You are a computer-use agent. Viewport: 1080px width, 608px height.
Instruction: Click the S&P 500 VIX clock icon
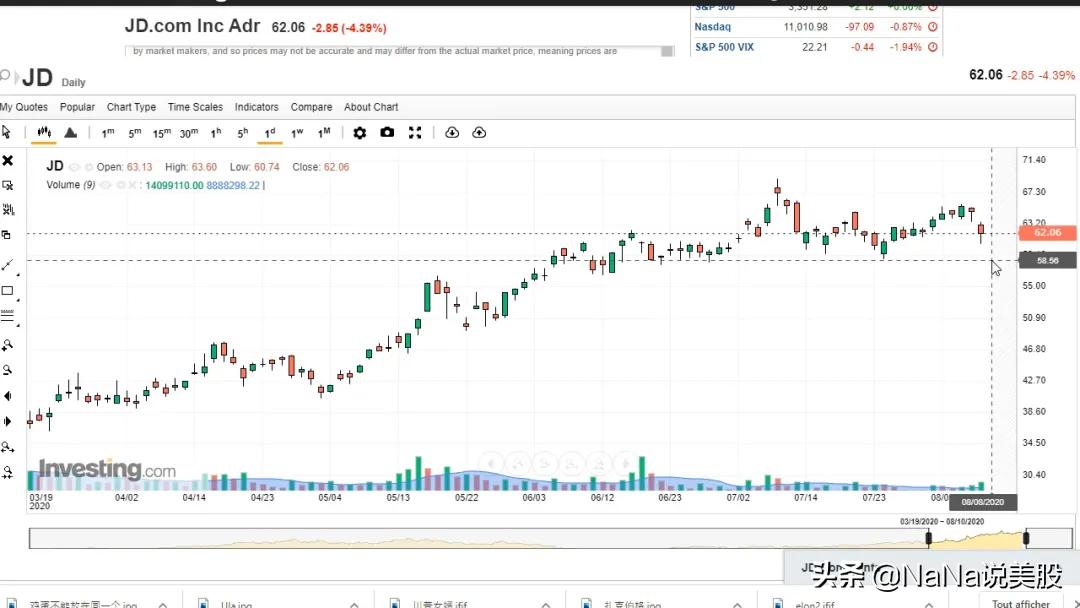tap(933, 47)
